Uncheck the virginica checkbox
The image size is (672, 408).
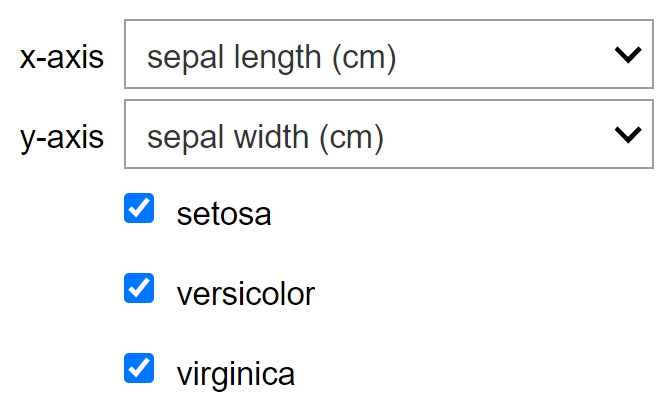pyautogui.click(x=139, y=369)
